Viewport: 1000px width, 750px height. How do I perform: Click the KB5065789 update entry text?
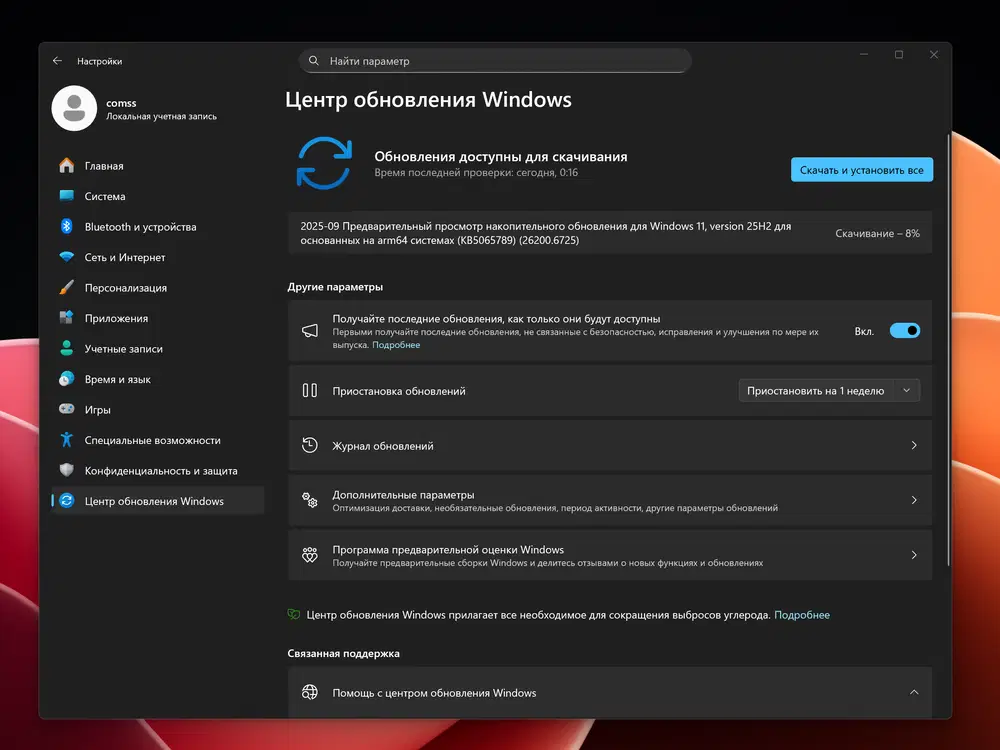545,233
